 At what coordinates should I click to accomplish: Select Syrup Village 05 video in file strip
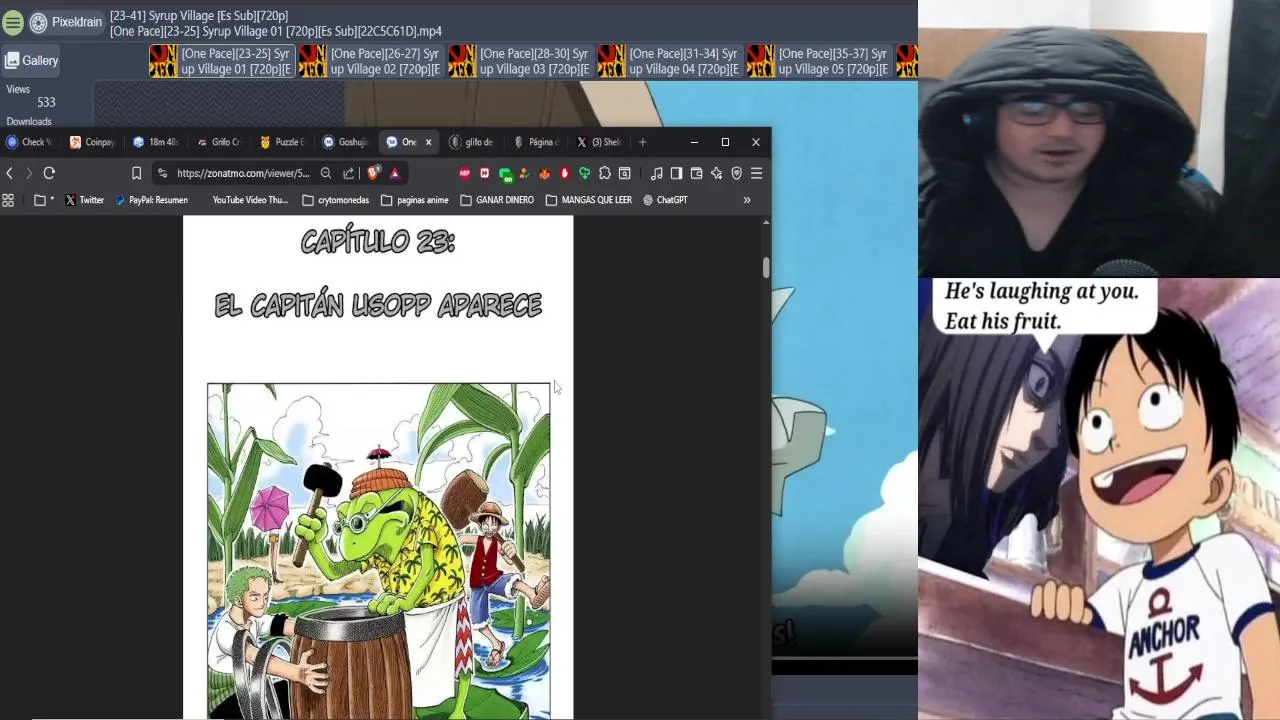pyautogui.click(x=819, y=61)
